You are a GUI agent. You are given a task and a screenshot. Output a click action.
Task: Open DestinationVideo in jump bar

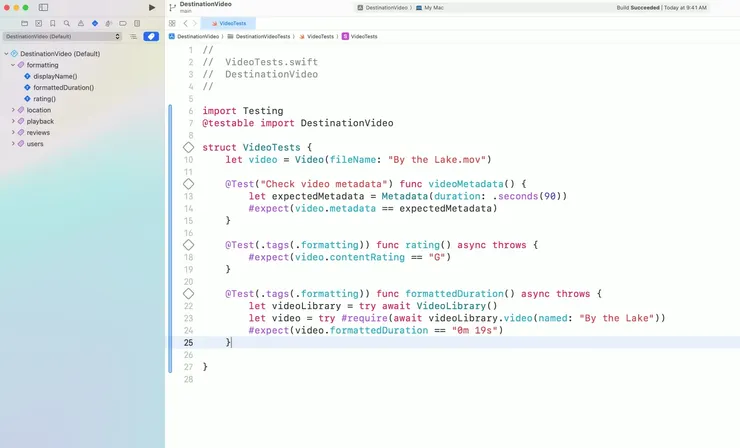[194, 36]
